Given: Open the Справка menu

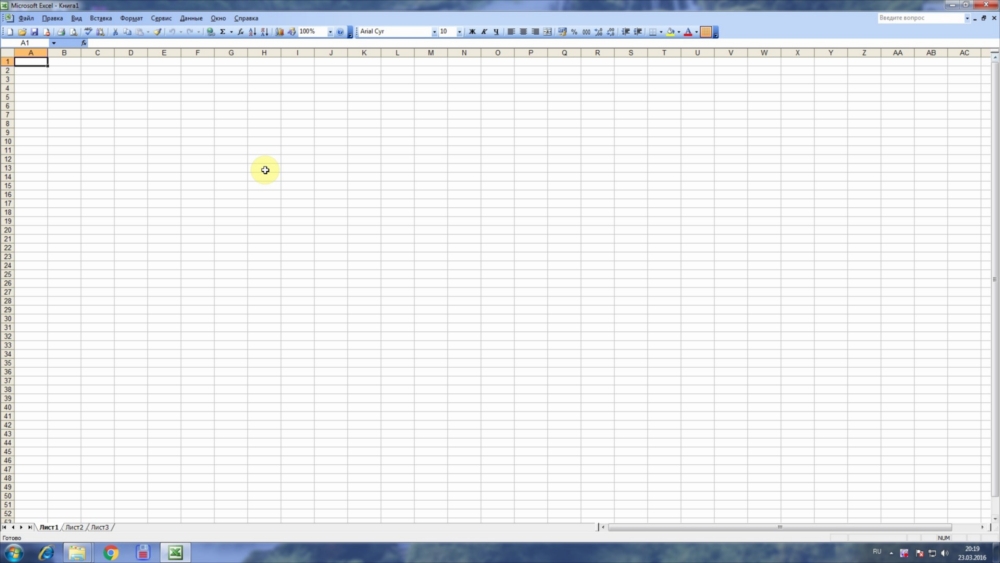Looking at the screenshot, I should click(x=246, y=18).
